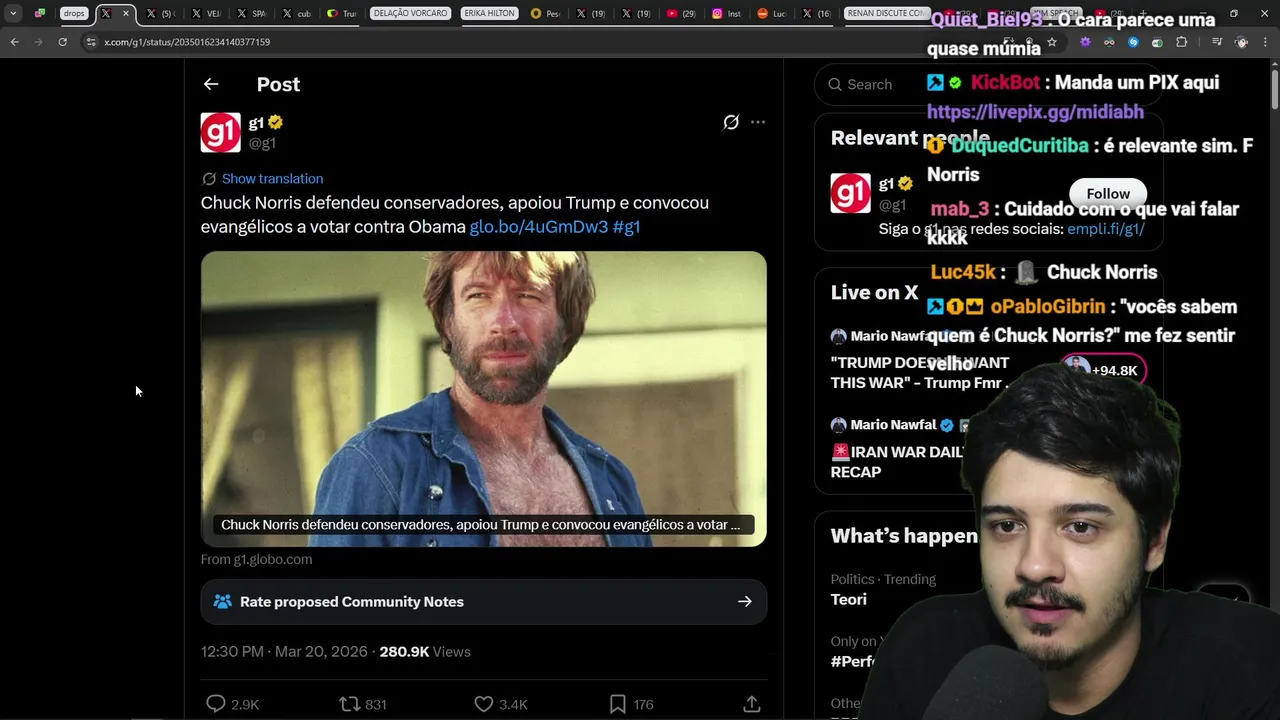Click the Shazam extension icon
This screenshot has width=1280, height=720.
pyautogui.click(x=1133, y=42)
